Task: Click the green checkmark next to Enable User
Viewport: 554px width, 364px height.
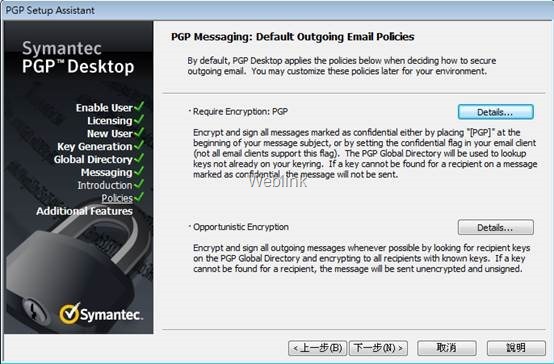Action: 139,106
